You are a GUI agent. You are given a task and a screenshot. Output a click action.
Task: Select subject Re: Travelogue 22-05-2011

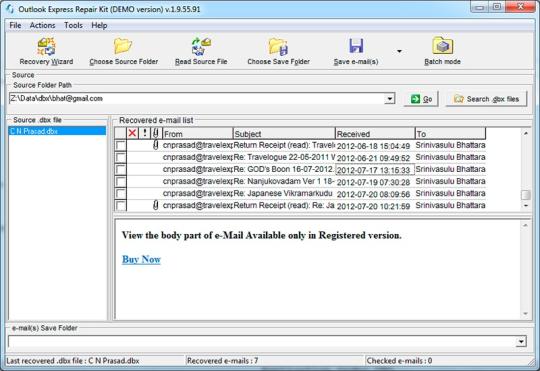[284, 157]
